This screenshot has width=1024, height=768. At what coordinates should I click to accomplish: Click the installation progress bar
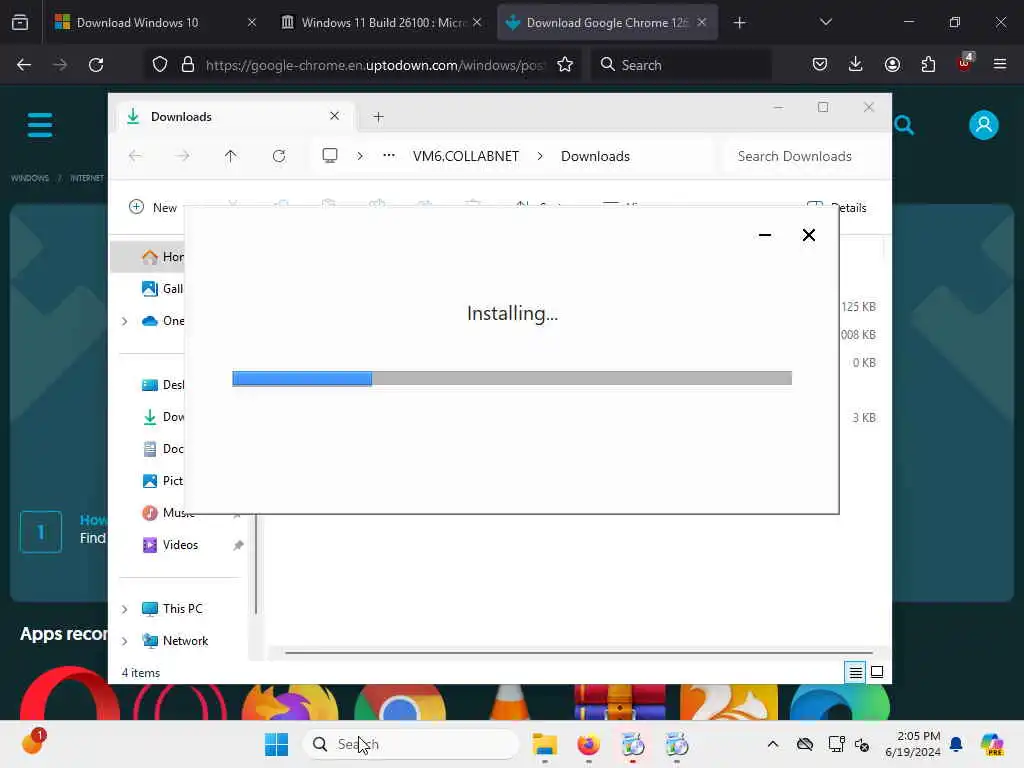[512, 378]
